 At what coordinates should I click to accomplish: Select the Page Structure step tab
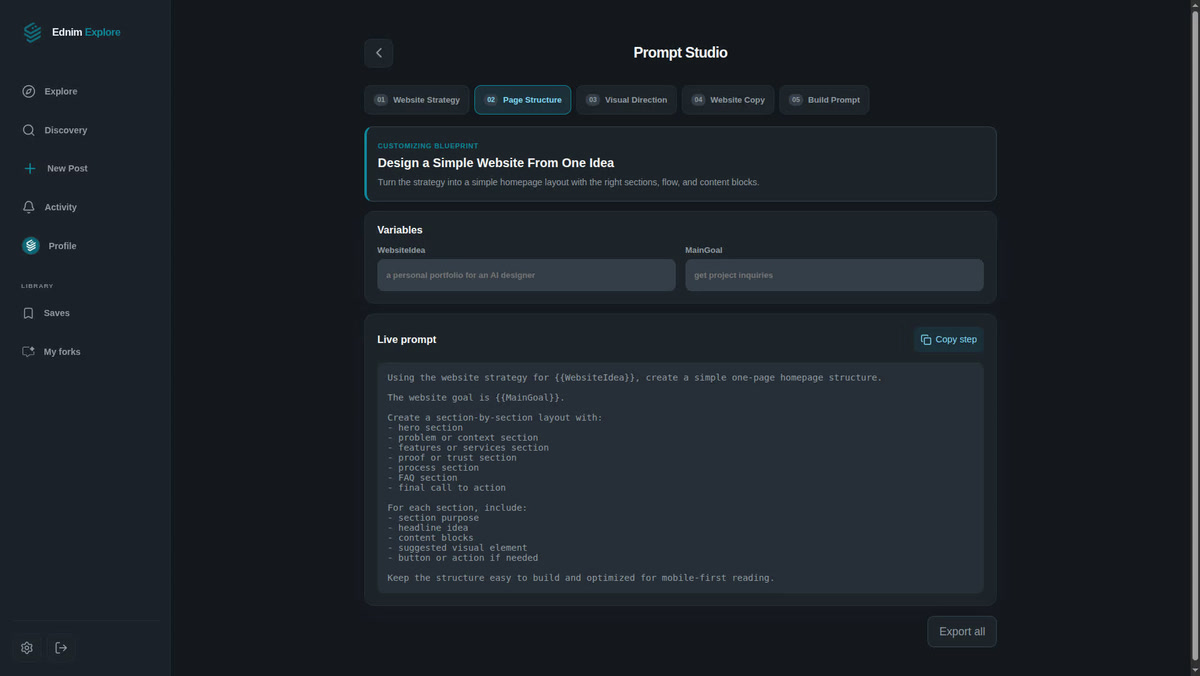[x=523, y=100]
